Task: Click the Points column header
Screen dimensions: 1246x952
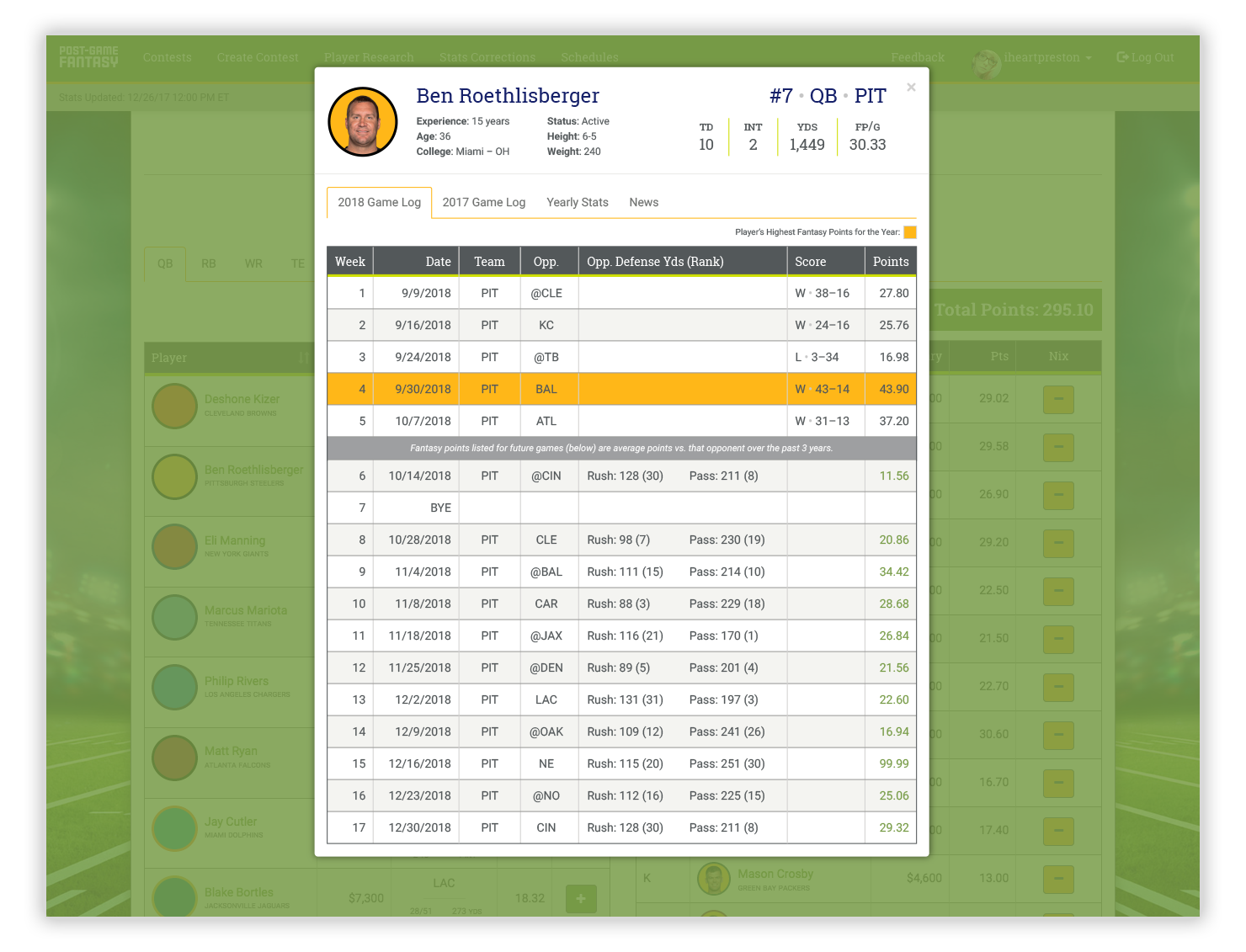Action: coord(891,262)
